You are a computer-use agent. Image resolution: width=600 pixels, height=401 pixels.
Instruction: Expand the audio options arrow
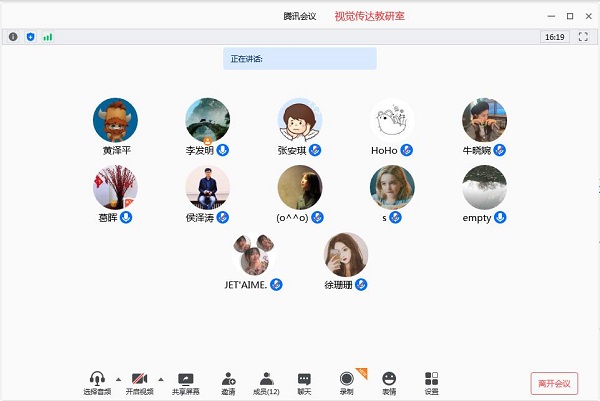tap(119, 379)
